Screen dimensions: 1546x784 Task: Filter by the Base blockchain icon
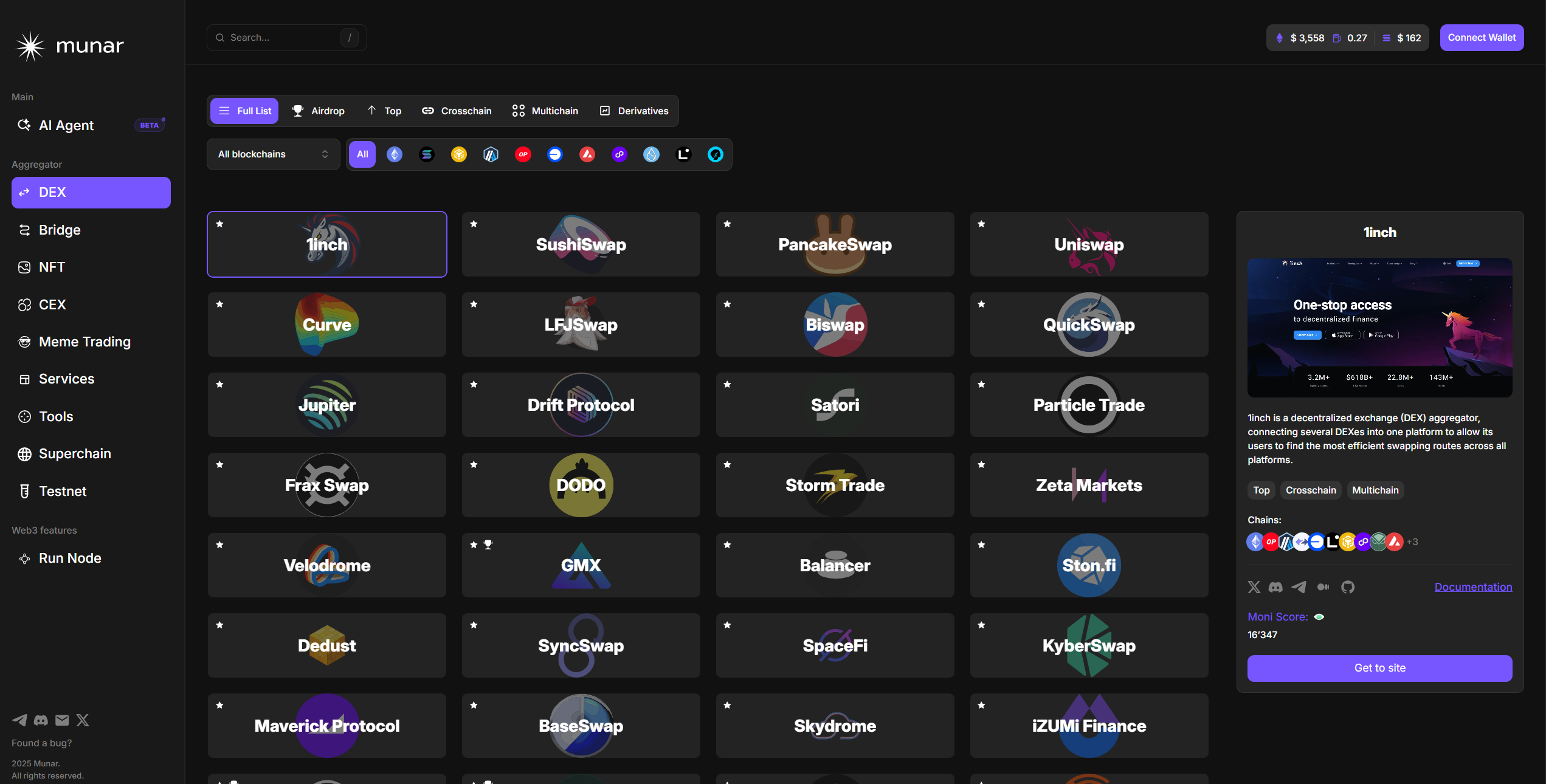point(555,154)
